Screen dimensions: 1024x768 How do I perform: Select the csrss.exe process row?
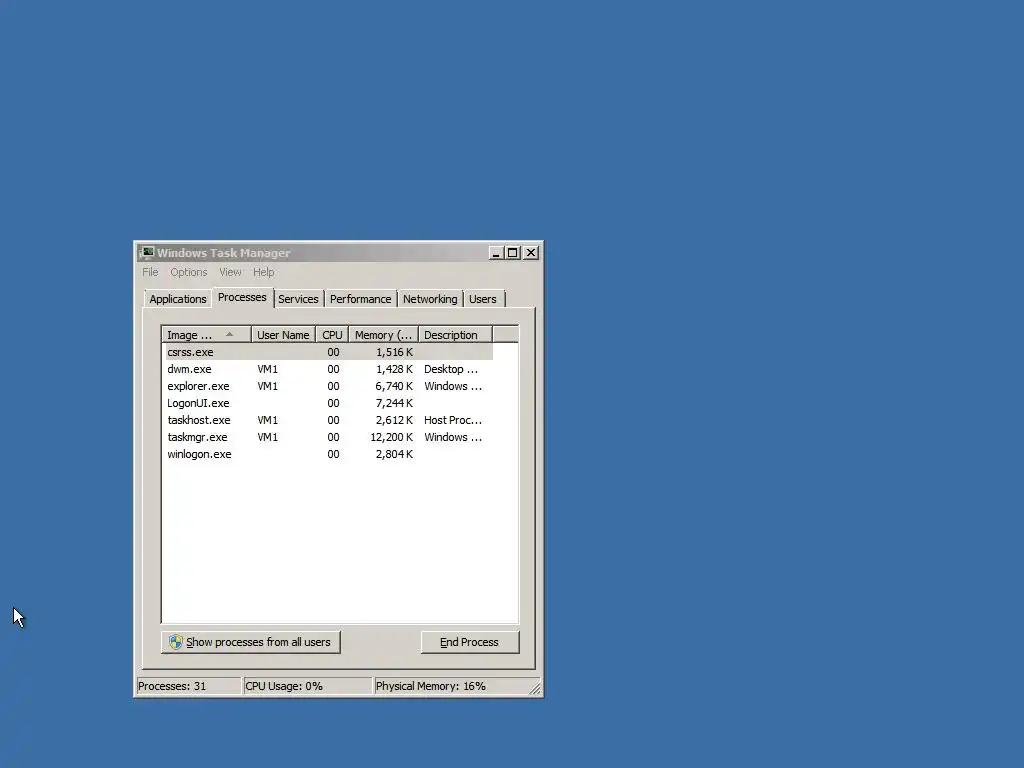[329, 352]
